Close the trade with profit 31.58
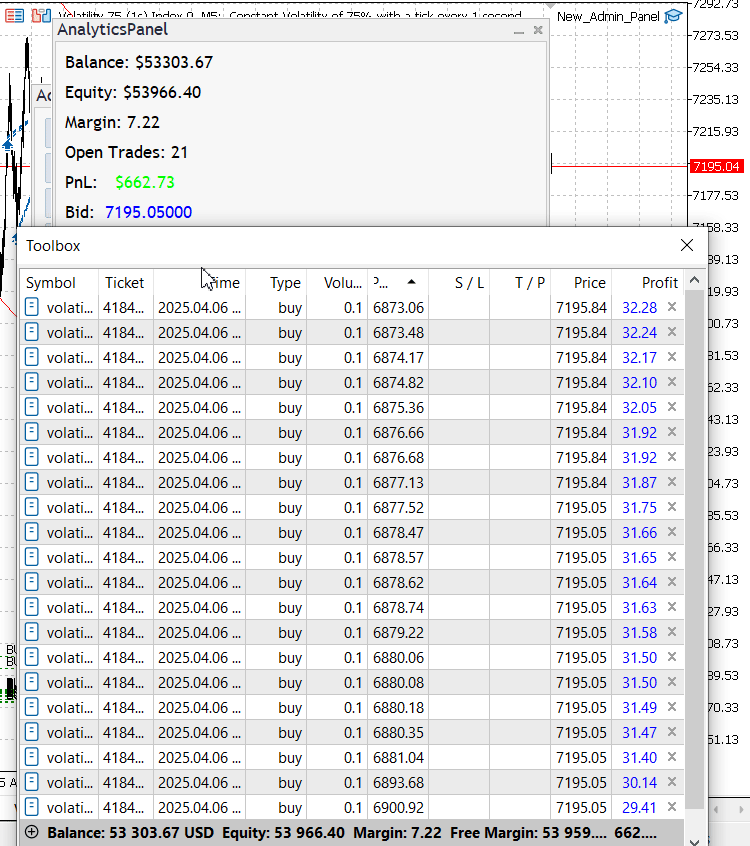Screen dimensions: 750x846 point(672,632)
